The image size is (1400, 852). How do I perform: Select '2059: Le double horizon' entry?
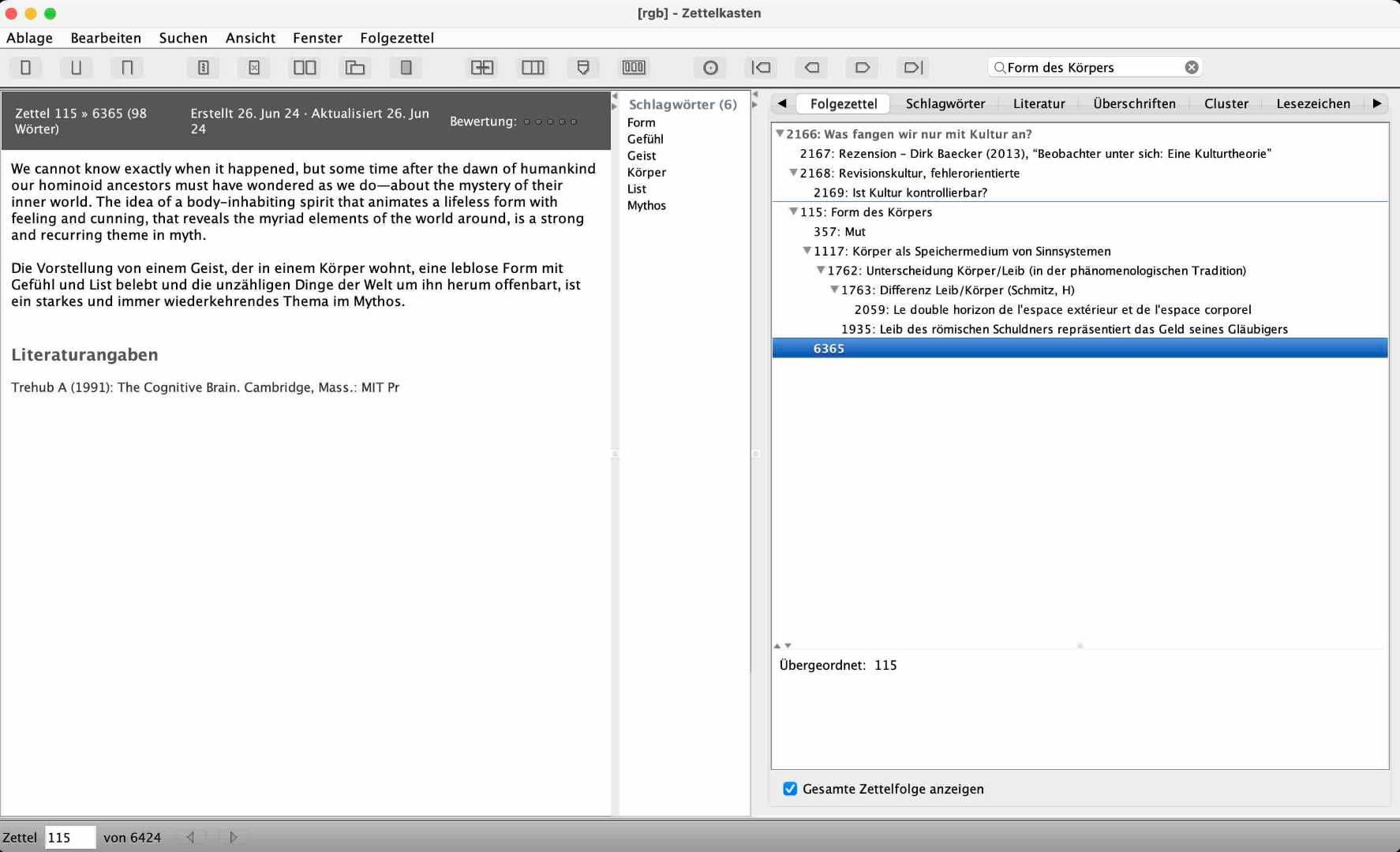tap(1053, 309)
